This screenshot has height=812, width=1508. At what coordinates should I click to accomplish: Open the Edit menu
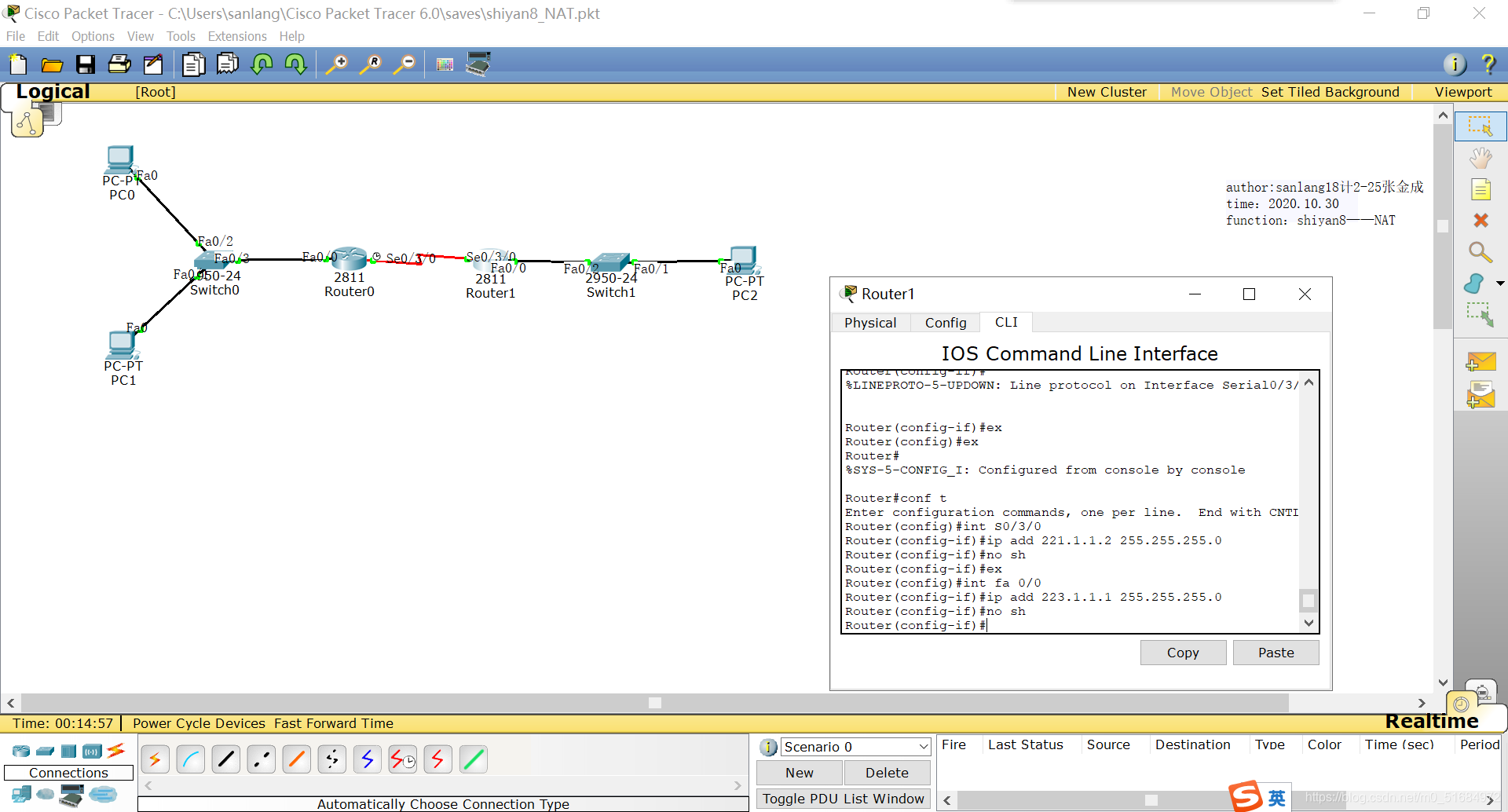point(48,36)
